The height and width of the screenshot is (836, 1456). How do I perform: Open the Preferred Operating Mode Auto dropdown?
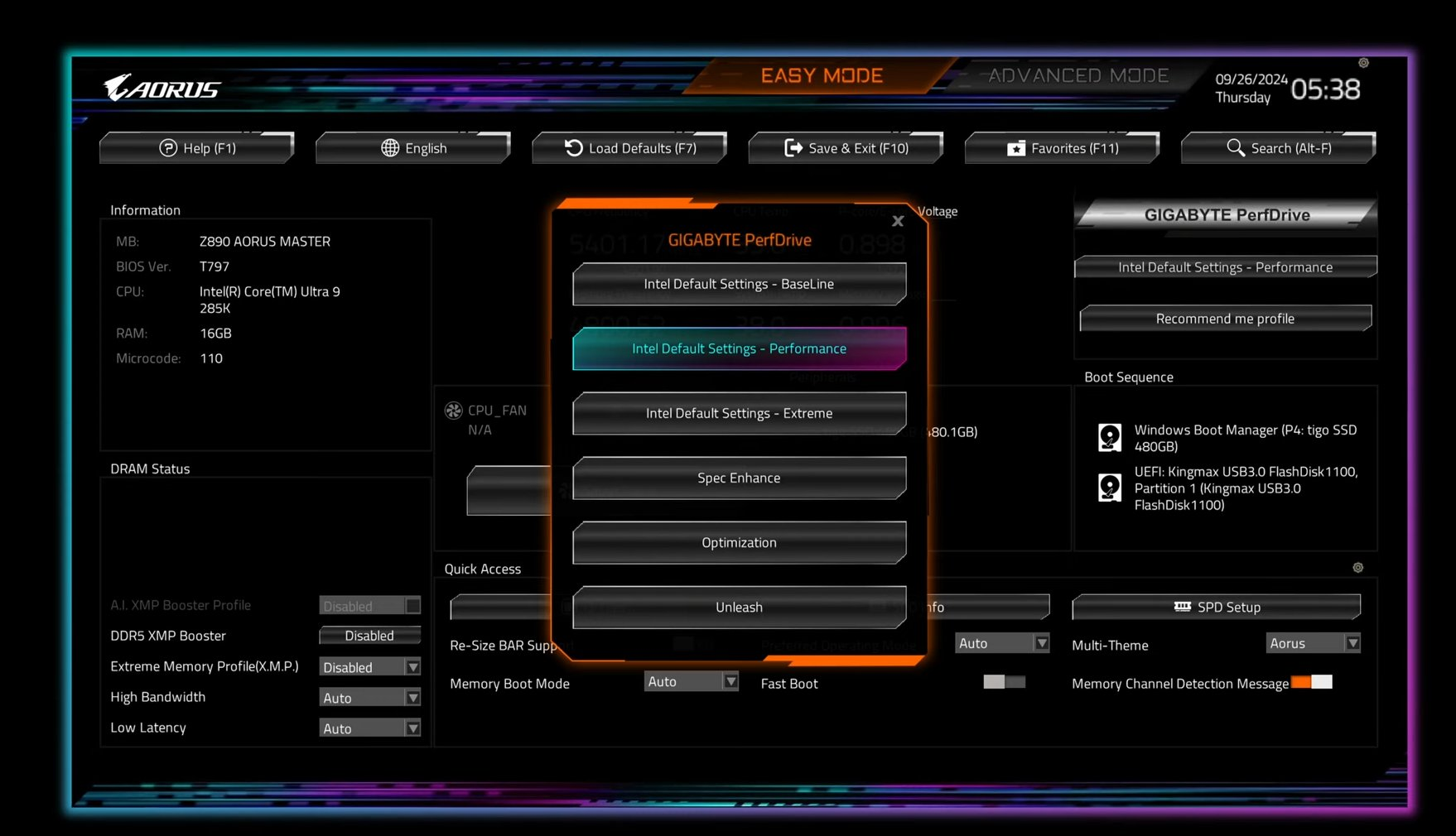(x=1002, y=643)
